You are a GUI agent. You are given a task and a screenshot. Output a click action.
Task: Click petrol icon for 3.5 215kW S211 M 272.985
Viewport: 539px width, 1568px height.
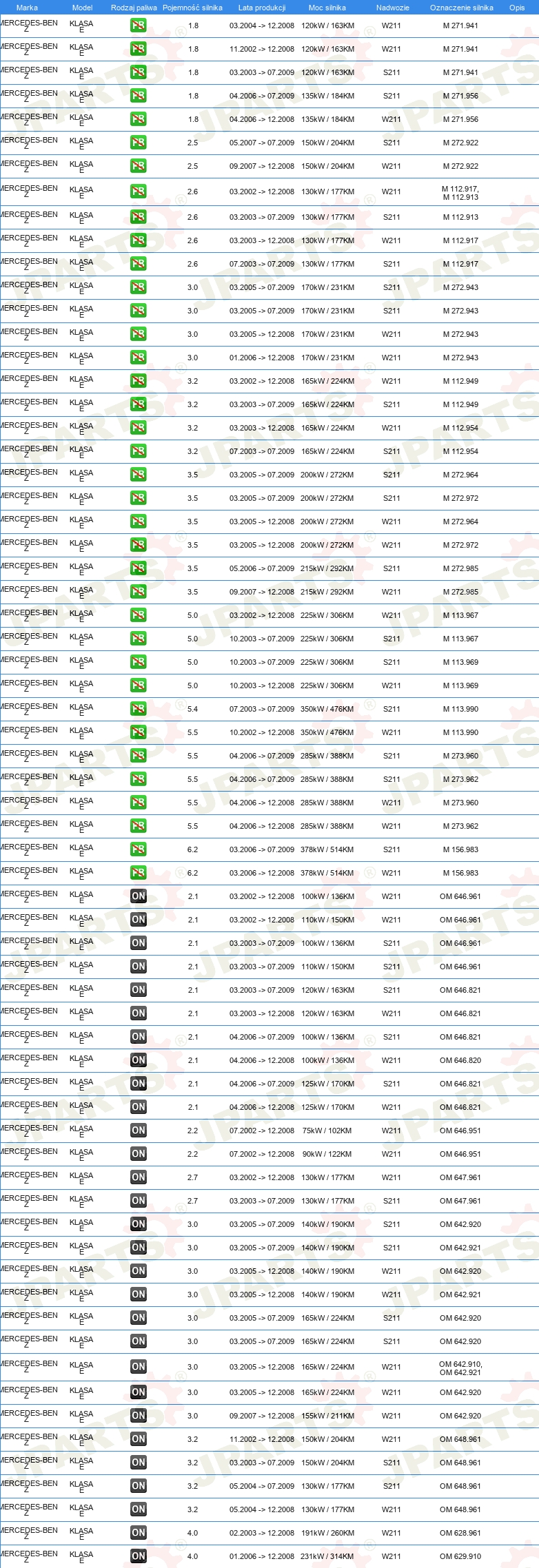pos(139,568)
